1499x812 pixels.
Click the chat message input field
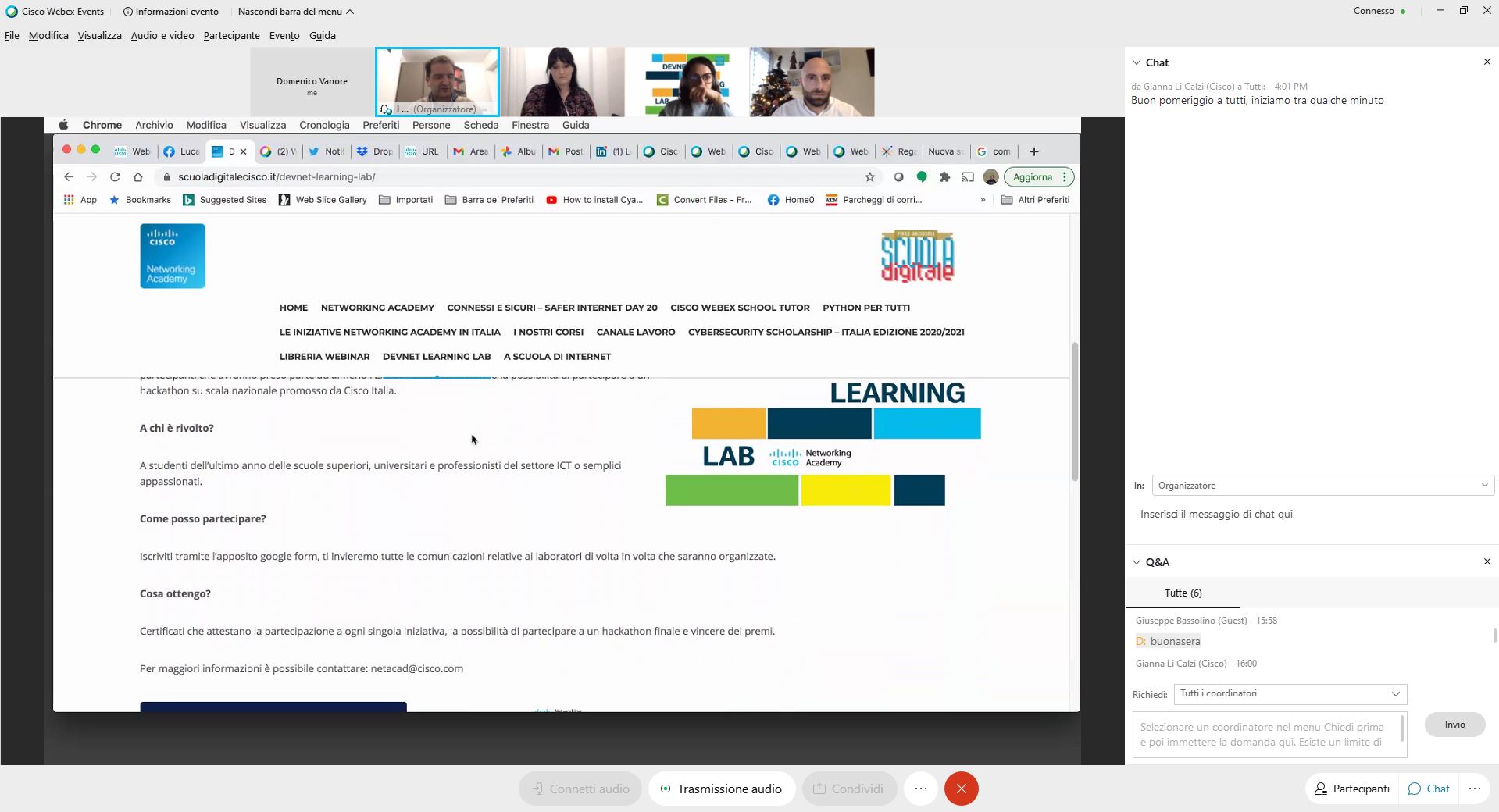[x=1312, y=515]
